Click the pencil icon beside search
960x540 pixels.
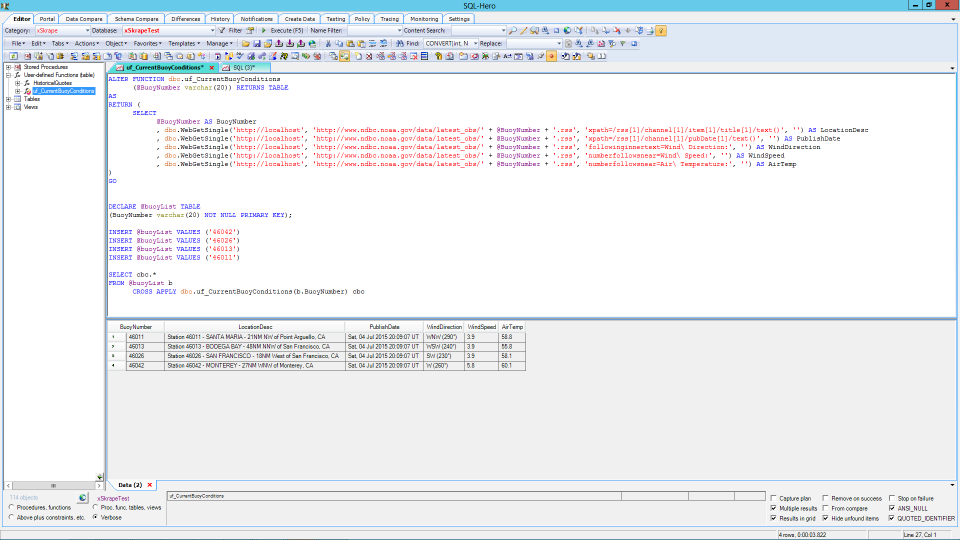(x=523, y=30)
